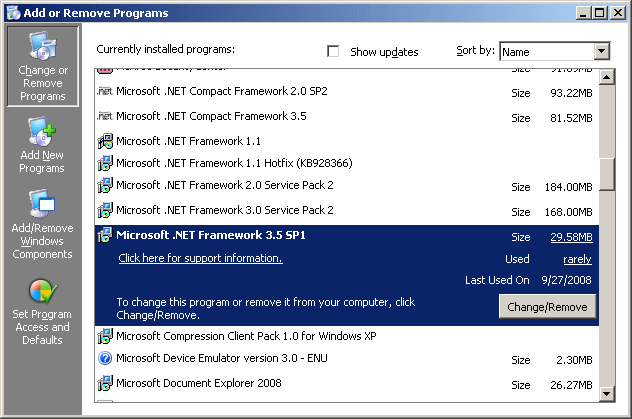Click the icon for .NET Compact Framework 2.0 SP2
Viewport: 632px width, 419px height.
(x=105, y=91)
